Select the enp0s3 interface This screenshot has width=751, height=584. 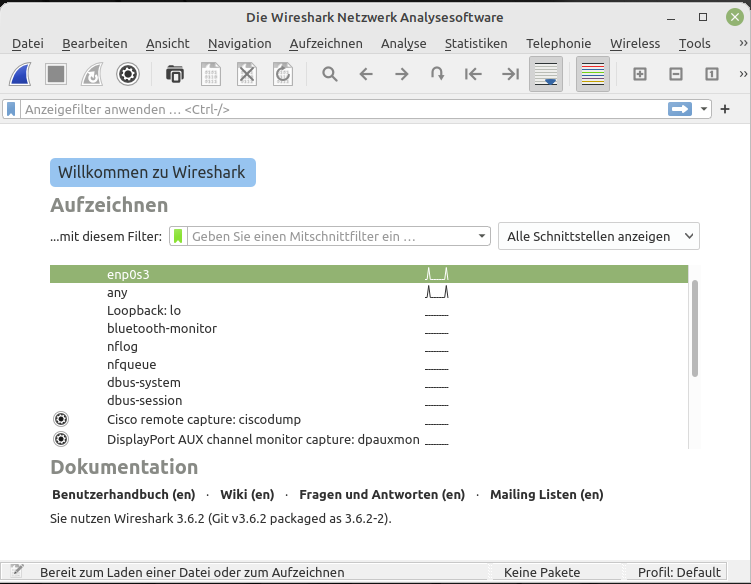click(369, 274)
